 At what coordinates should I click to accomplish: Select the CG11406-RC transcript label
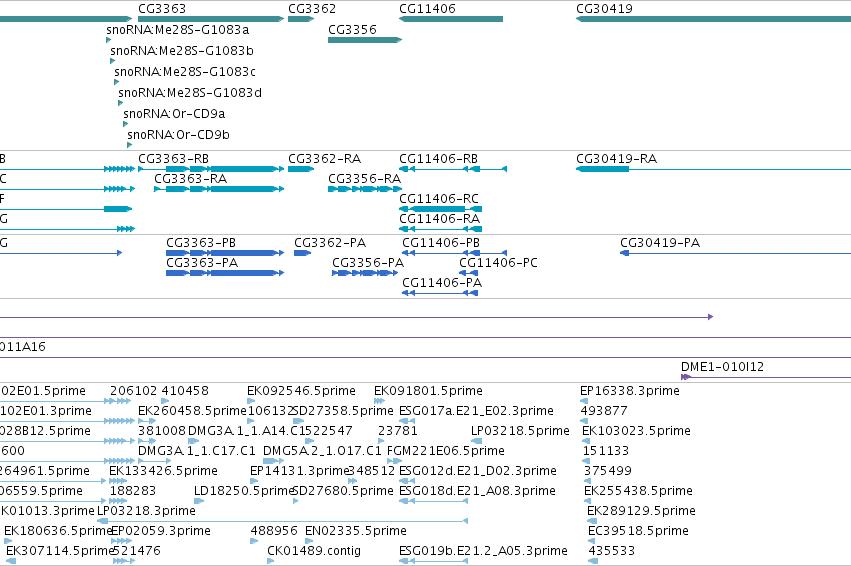point(439,199)
